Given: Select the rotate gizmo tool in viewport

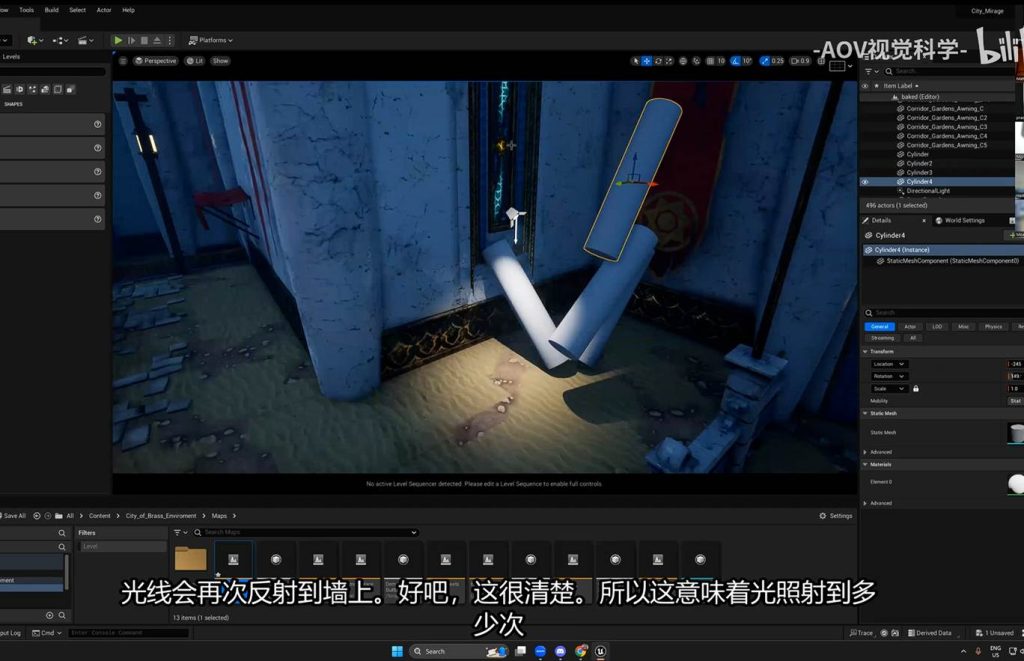Looking at the screenshot, I should point(659,61).
